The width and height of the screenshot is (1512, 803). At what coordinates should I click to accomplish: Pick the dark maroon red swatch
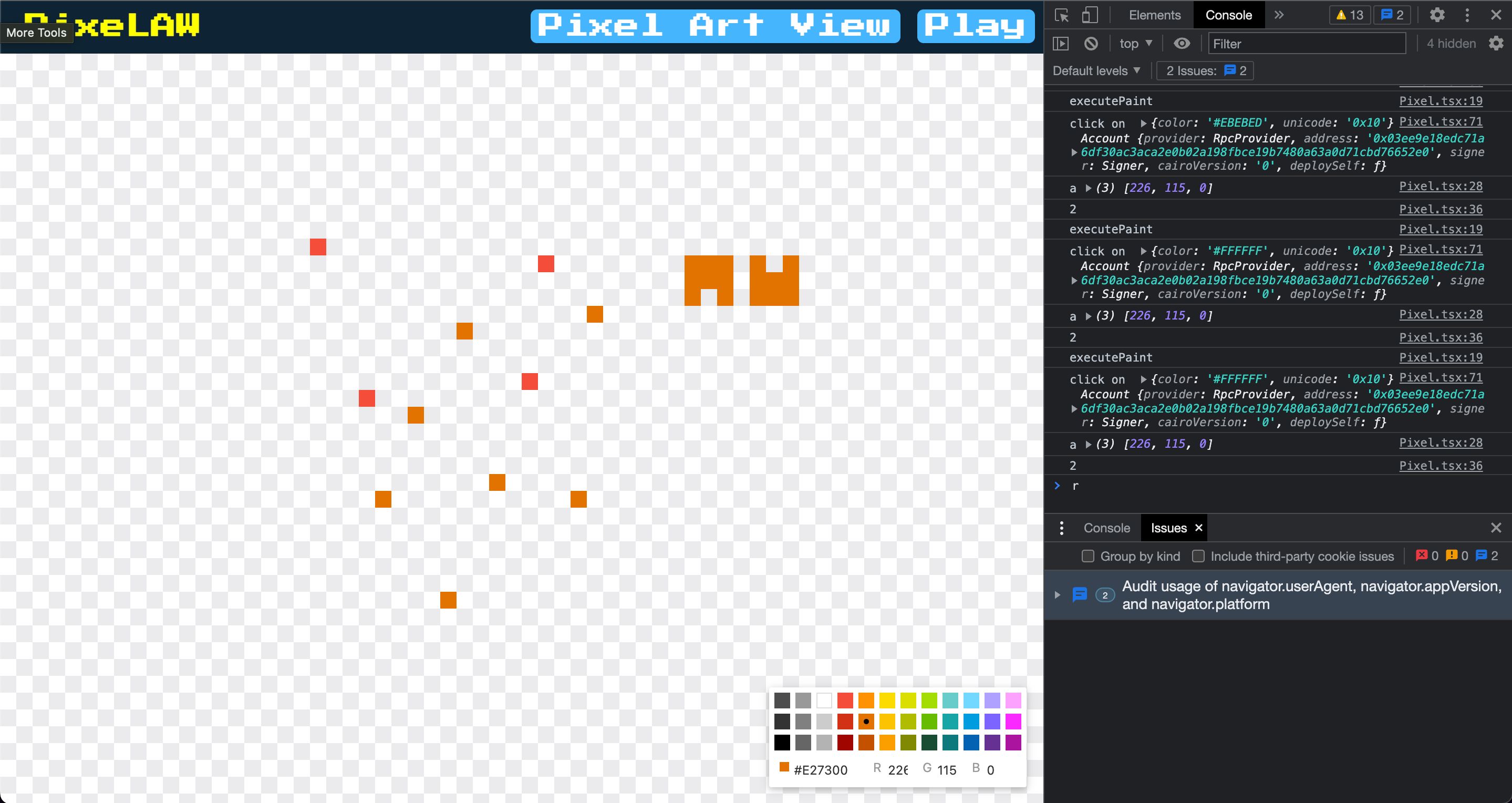coord(845,742)
